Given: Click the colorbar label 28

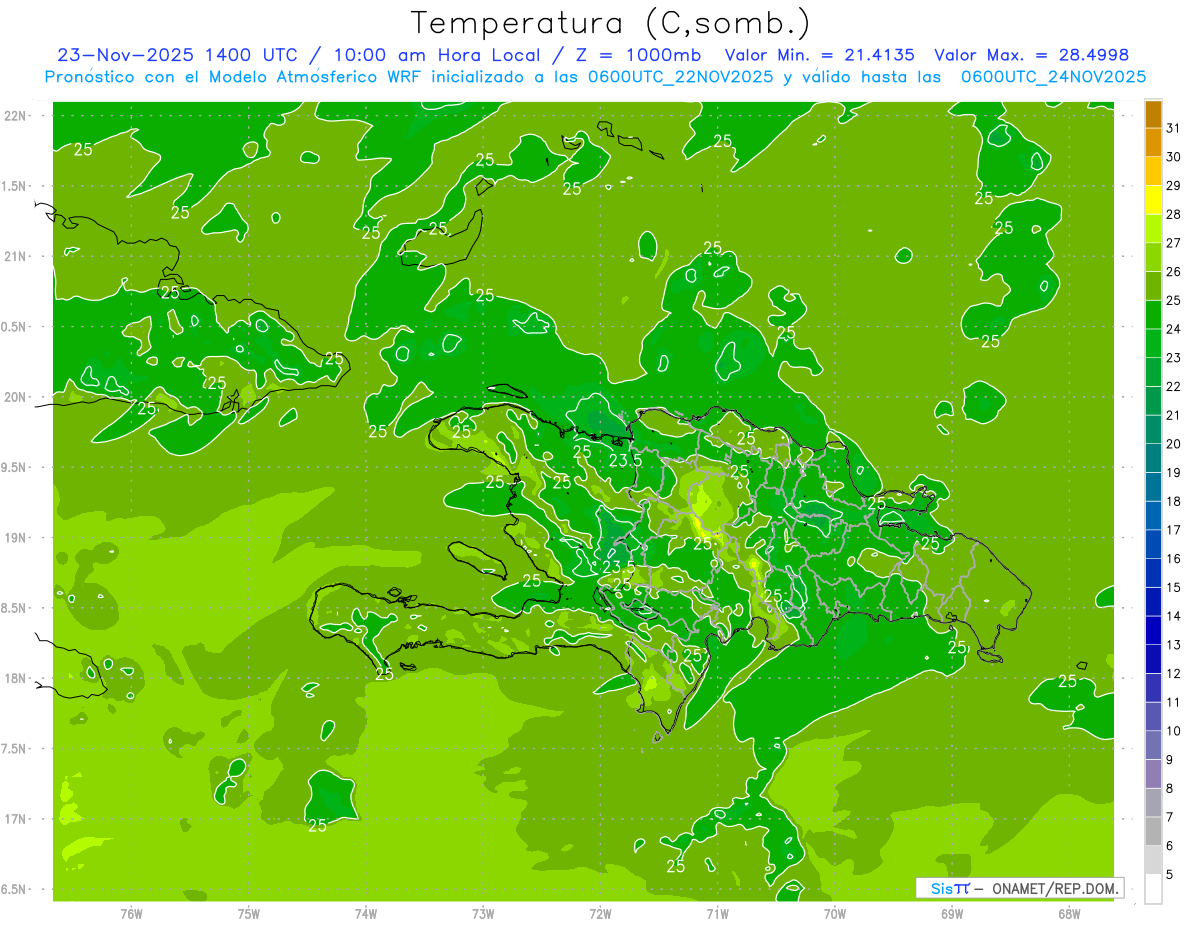Looking at the screenshot, I should [1174, 214].
